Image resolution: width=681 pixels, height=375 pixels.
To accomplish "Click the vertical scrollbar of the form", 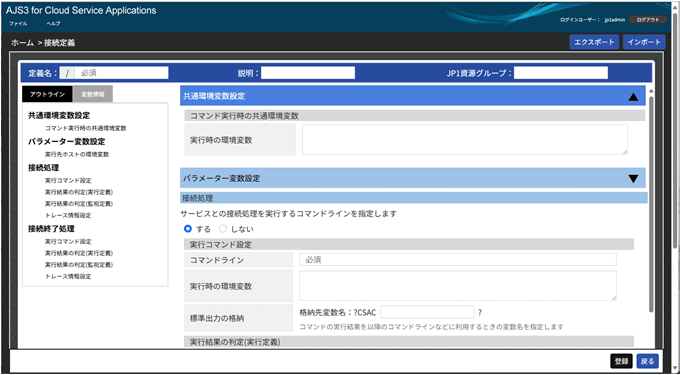I will 651,204.
